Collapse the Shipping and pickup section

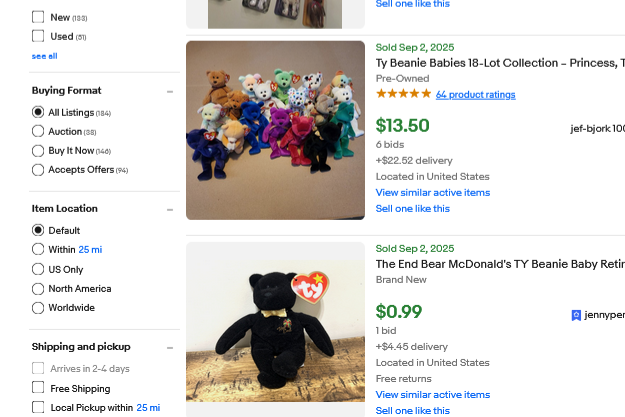pos(170,347)
